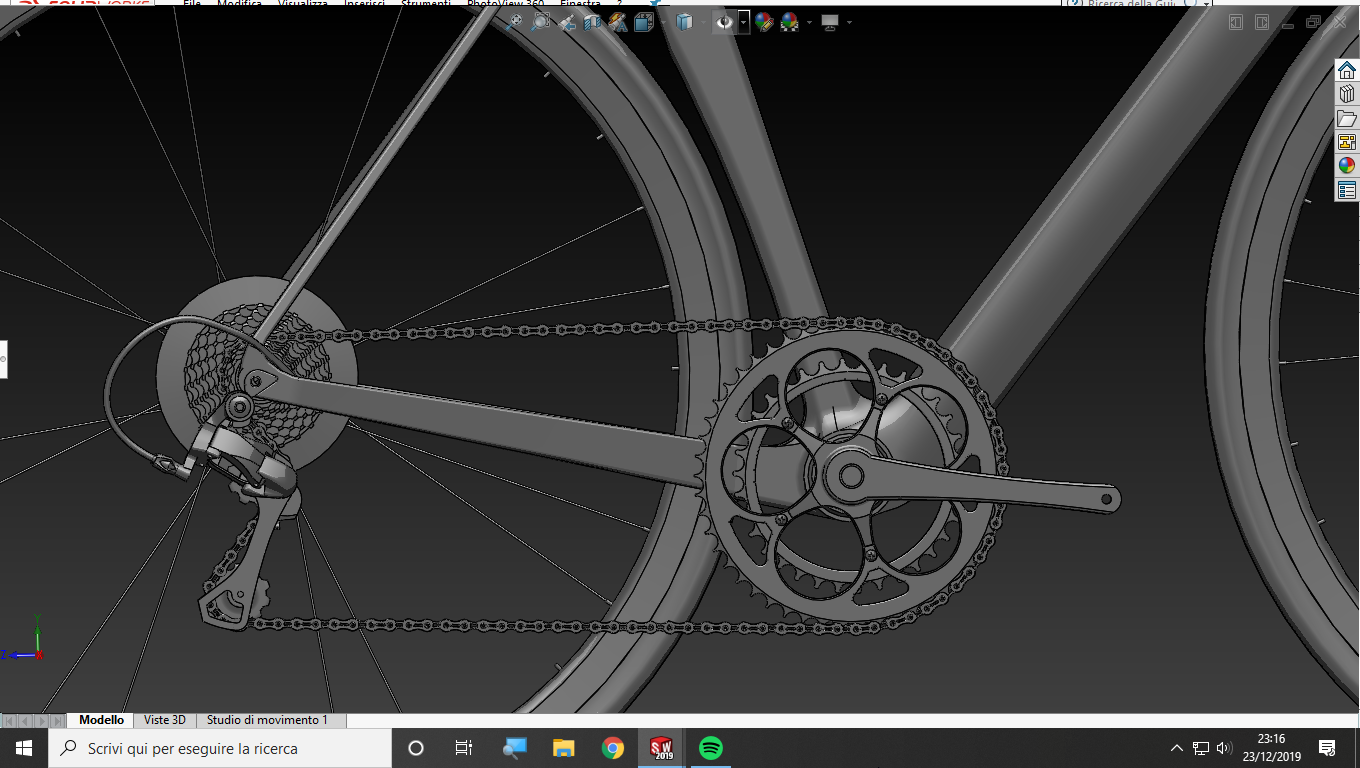Click the Windows Start button
Viewport: 1360px width, 768px height.
[x=24, y=748]
